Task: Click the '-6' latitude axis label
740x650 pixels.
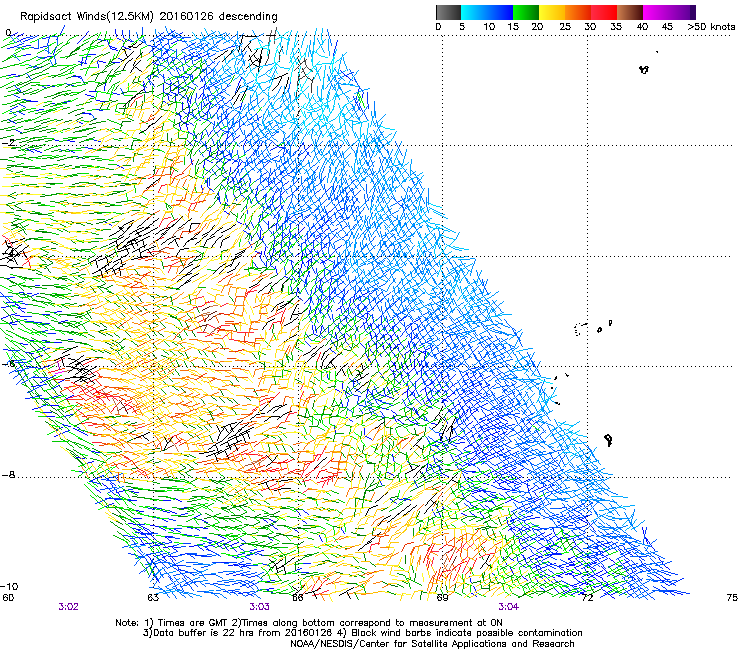Action: 9,363
